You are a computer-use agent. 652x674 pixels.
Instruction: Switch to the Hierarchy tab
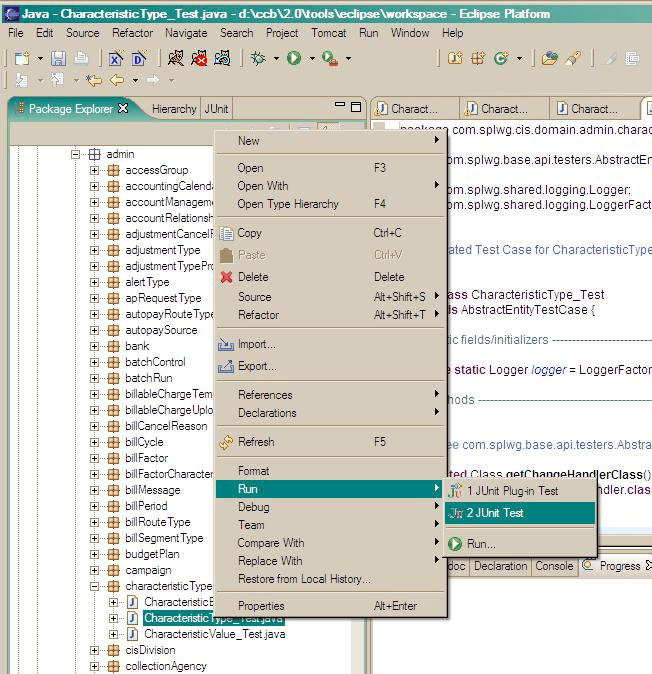[x=174, y=109]
